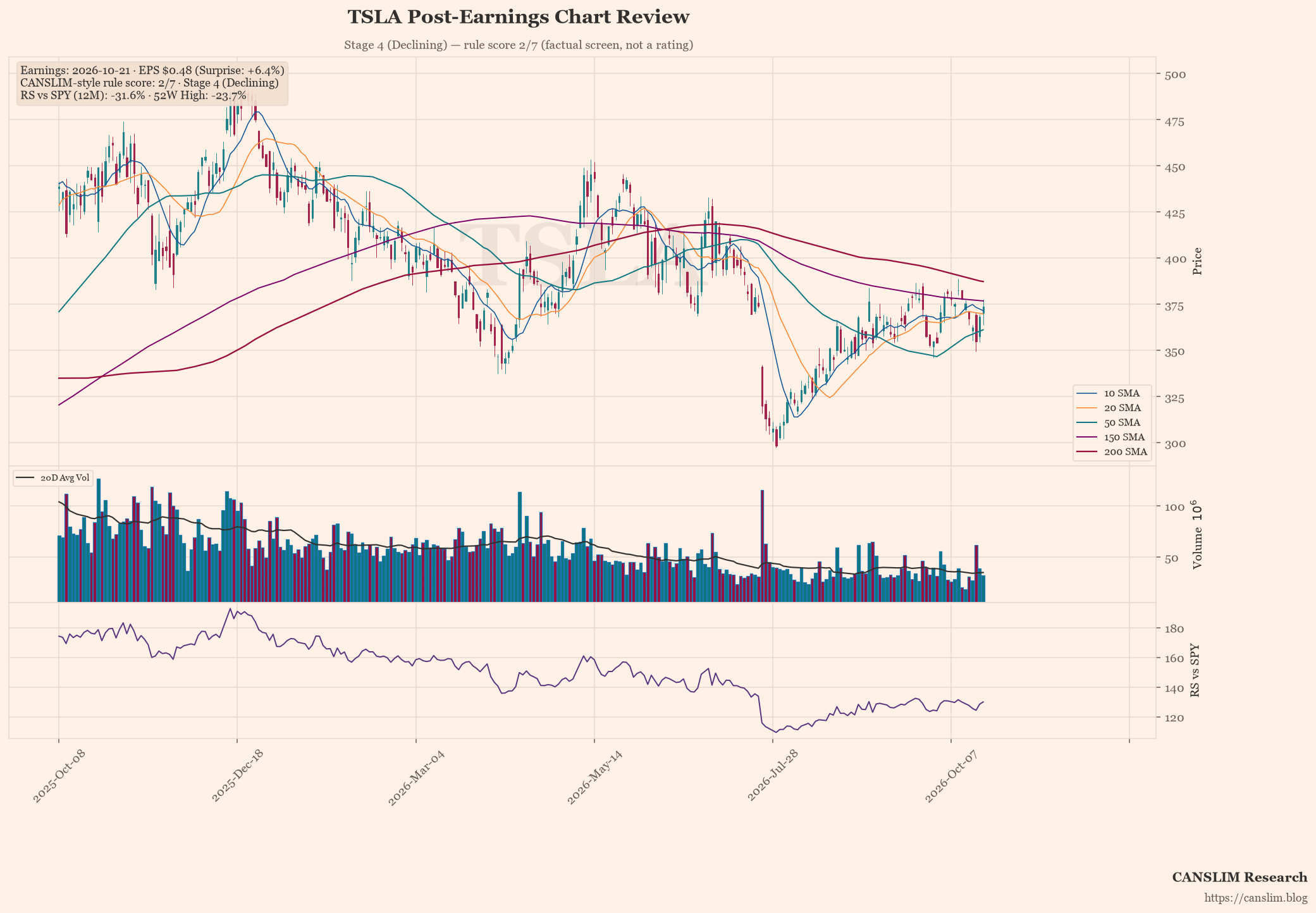Click the price tick label '500'
The width and height of the screenshot is (1316, 913).
tap(1174, 75)
